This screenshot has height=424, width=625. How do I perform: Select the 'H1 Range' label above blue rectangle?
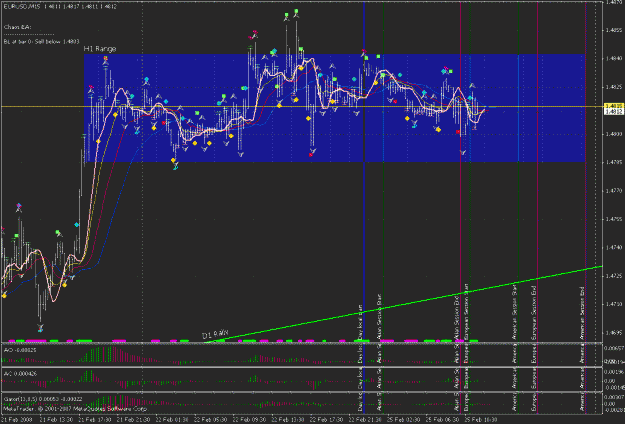click(100, 49)
